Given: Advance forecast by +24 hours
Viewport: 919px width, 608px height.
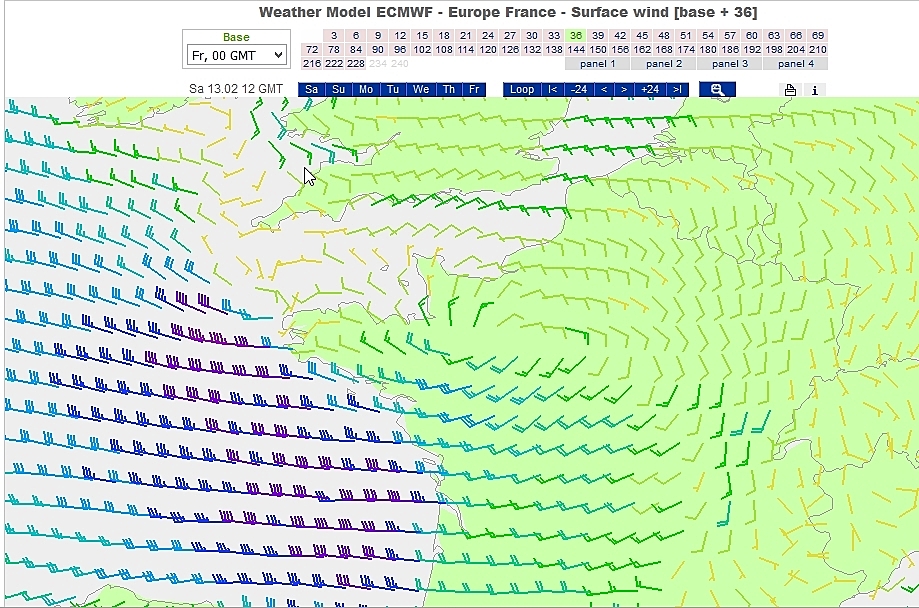Looking at the screenshot, I should click(650, 89).
